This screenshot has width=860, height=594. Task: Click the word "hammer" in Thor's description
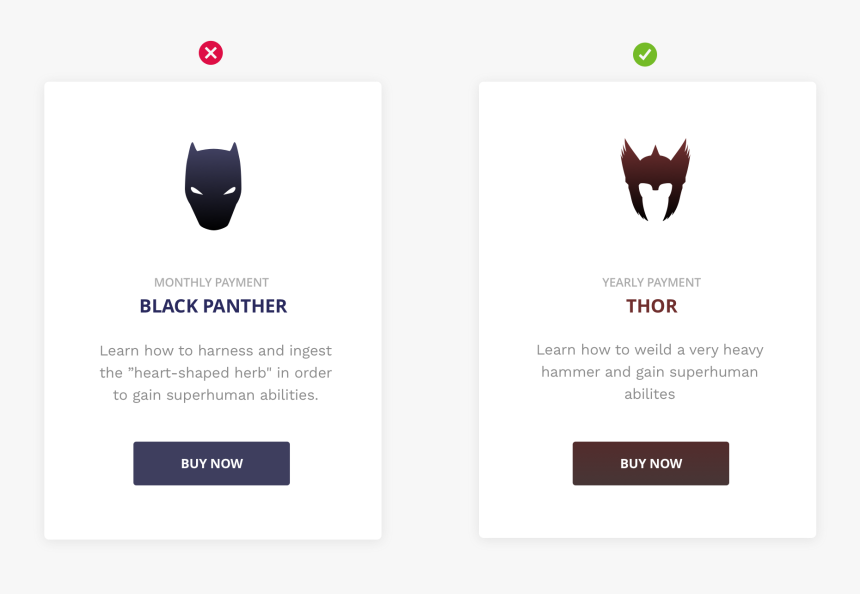573,372
